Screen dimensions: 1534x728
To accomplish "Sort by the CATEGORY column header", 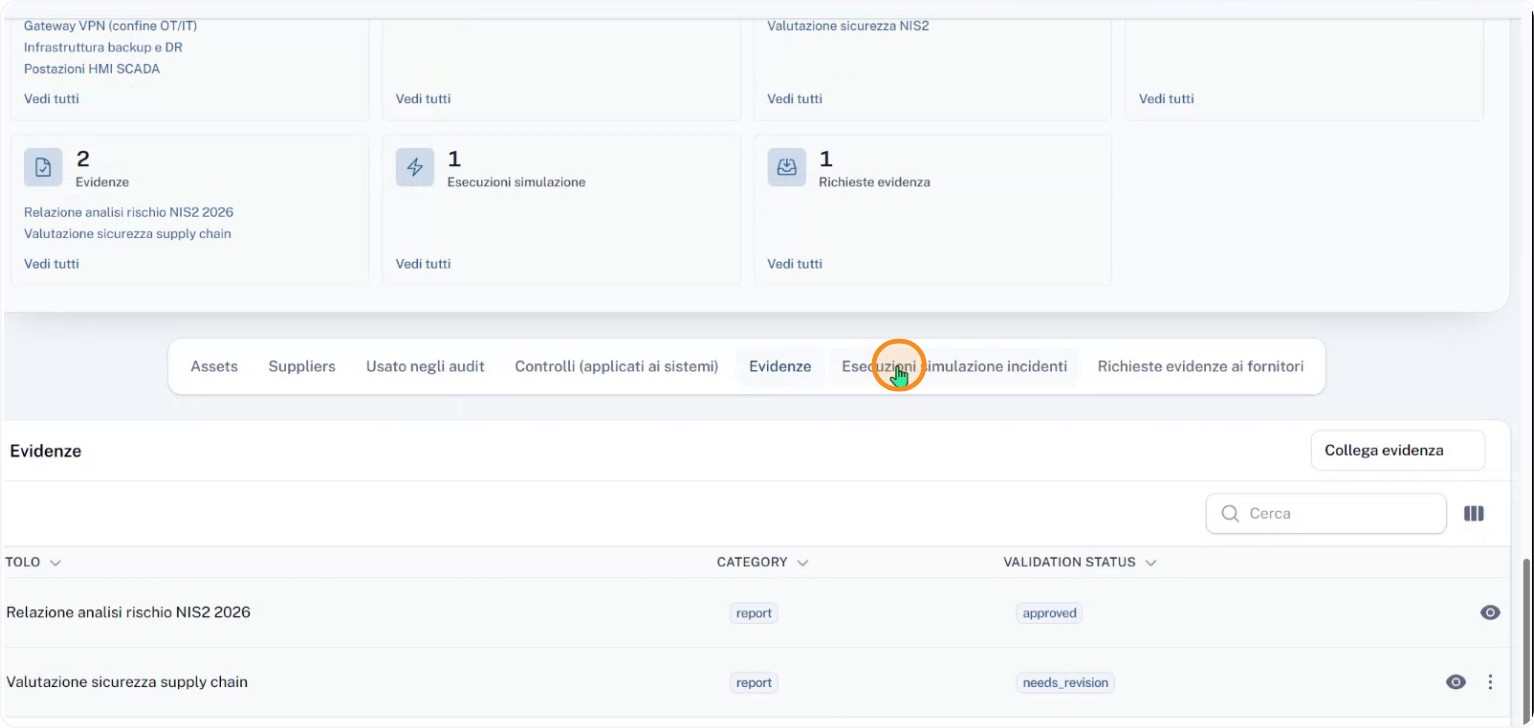I will pos(762,562).
